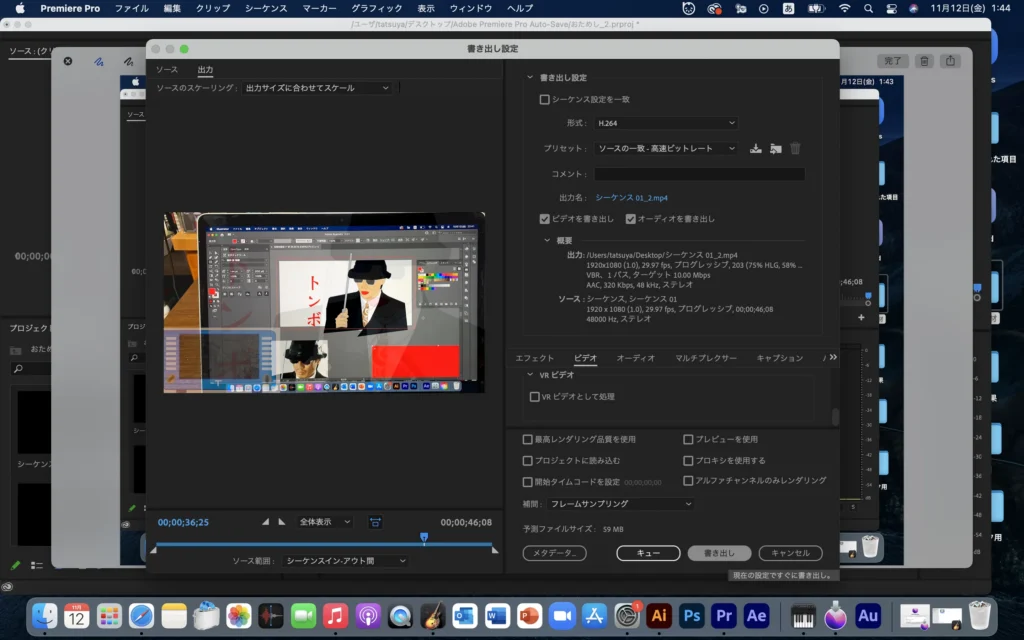1024x640 pixels.
Task: Switch to the ソース tab
Action: (167, 70)
